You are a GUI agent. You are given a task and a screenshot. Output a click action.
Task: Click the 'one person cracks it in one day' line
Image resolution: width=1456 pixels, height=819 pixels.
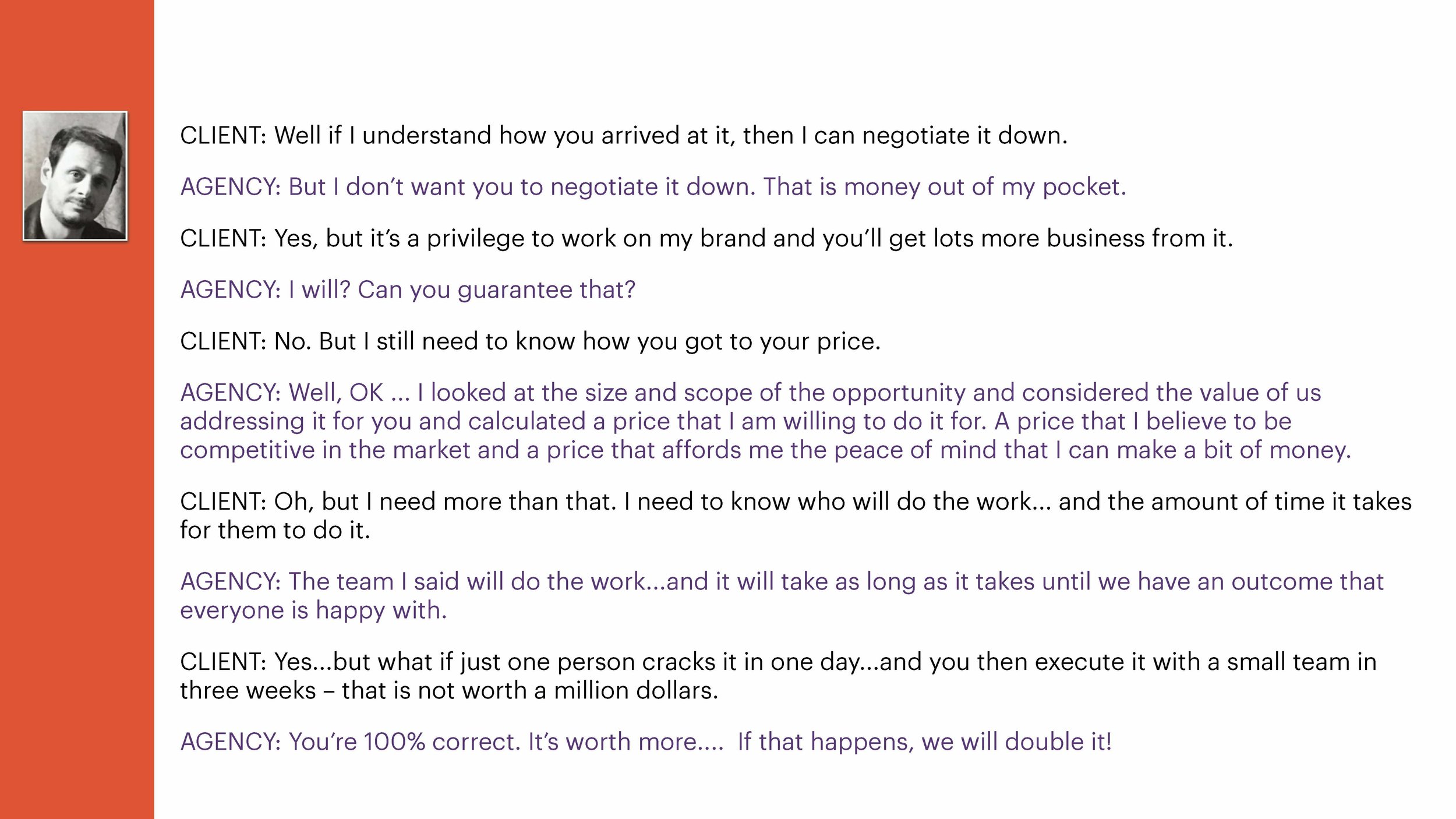click(779, 662)
